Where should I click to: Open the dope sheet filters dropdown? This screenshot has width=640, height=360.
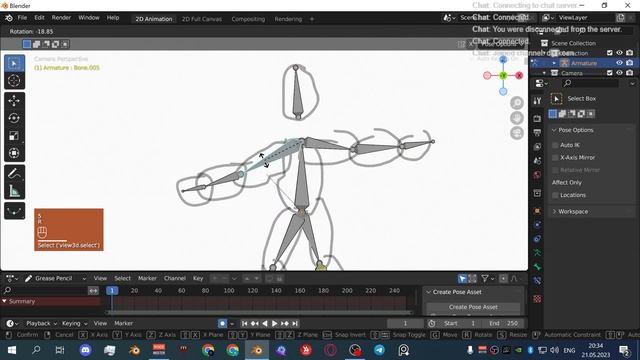(x=487, y=278)
